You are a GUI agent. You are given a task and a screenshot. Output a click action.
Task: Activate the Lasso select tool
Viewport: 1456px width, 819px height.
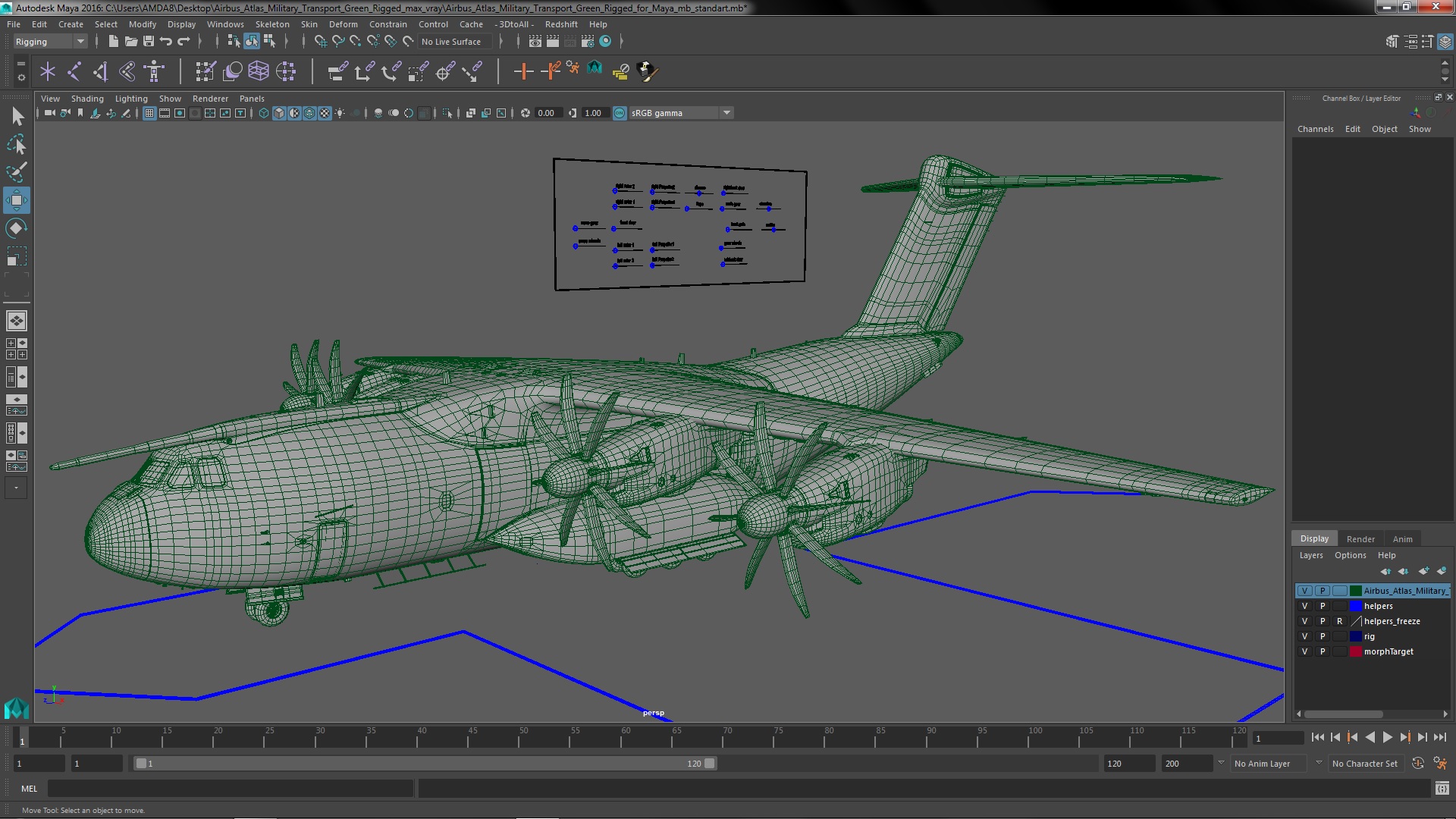click(x=16, y=144)
